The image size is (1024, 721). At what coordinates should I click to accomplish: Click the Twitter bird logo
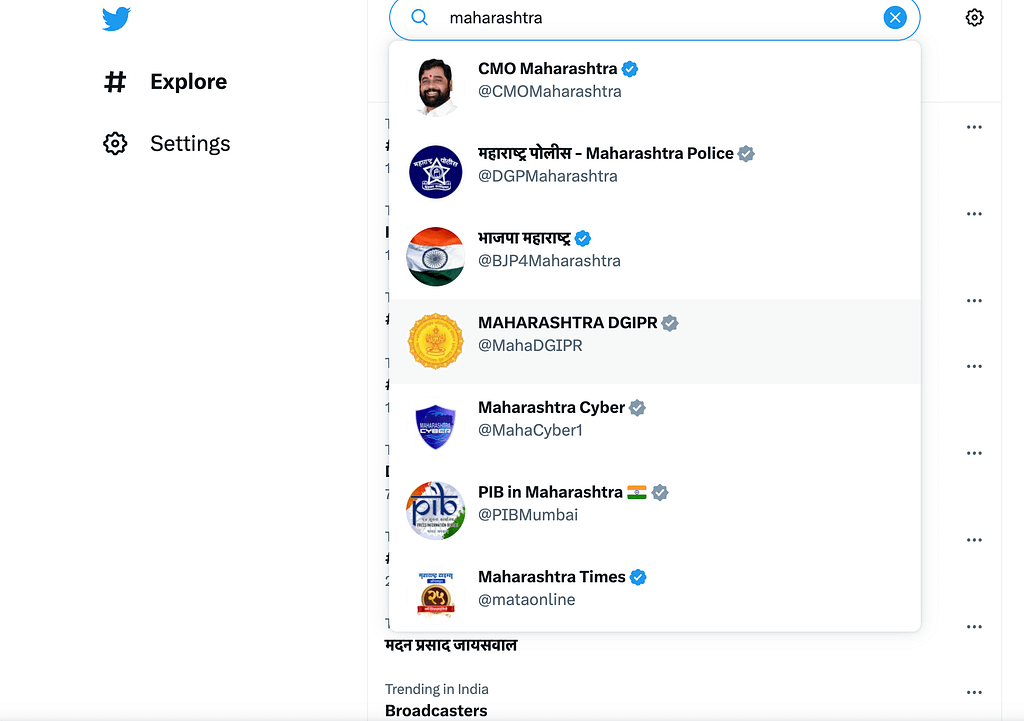[116, 18]
